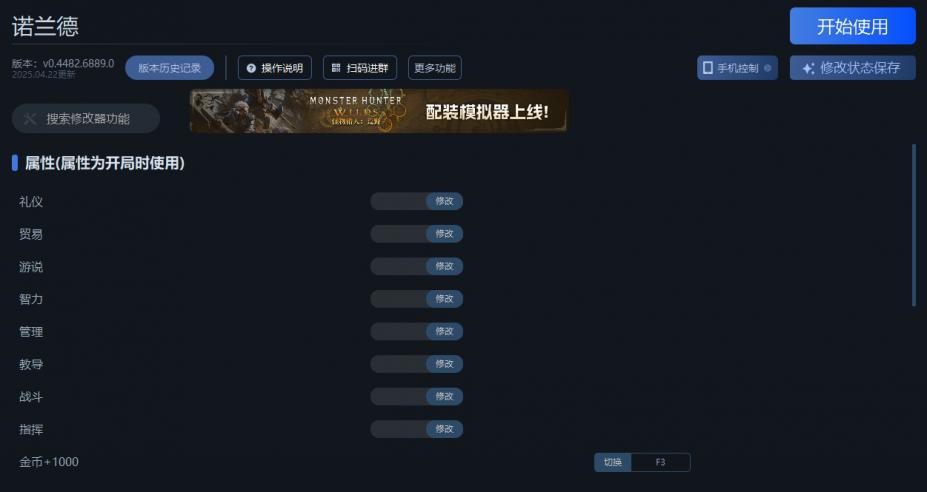Click the 扫码进群 QR code icon
Screen dimensions: 927x492
tap(336, 68)
